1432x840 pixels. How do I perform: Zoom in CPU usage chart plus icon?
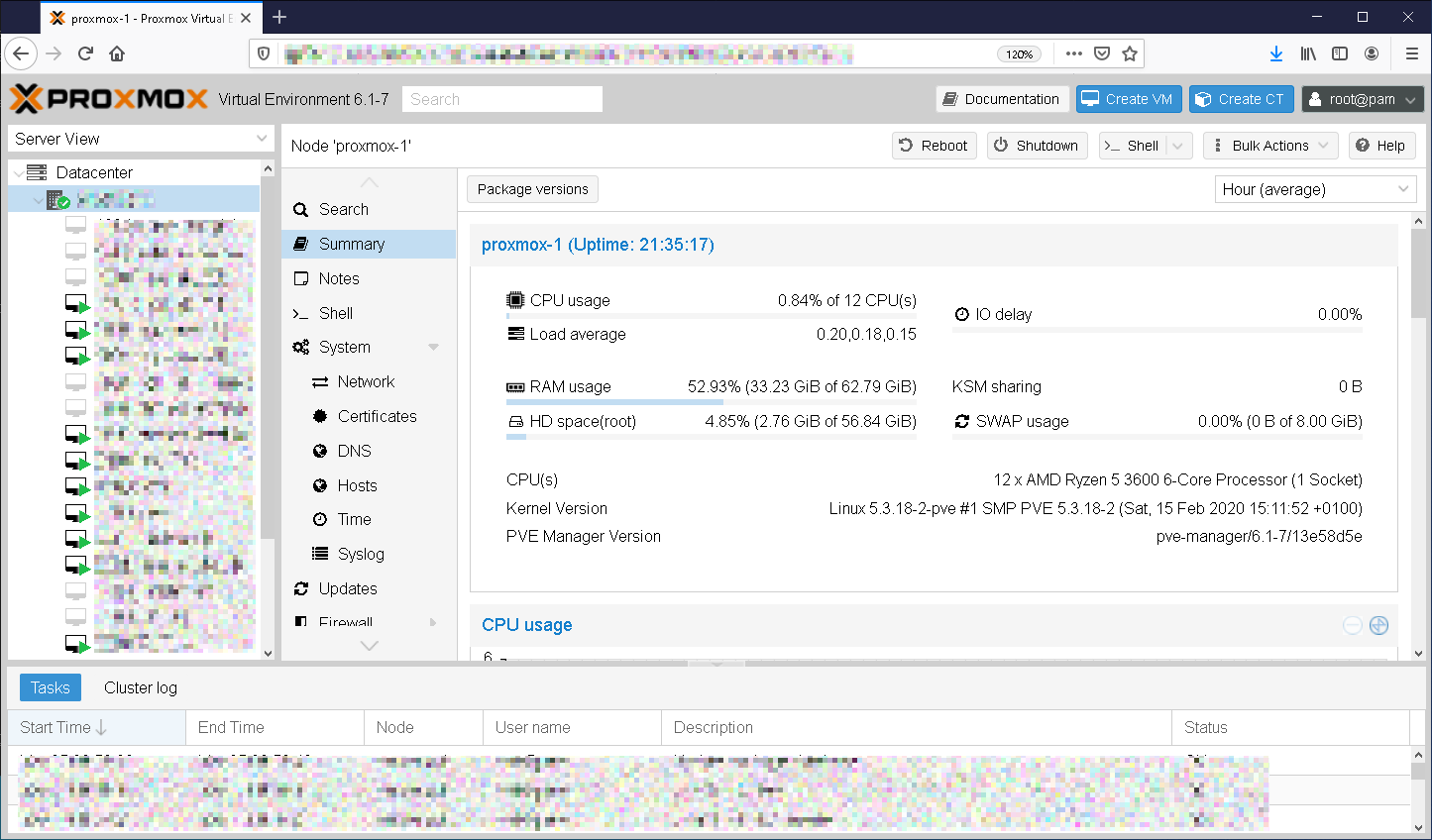[x=1378, y=625]
